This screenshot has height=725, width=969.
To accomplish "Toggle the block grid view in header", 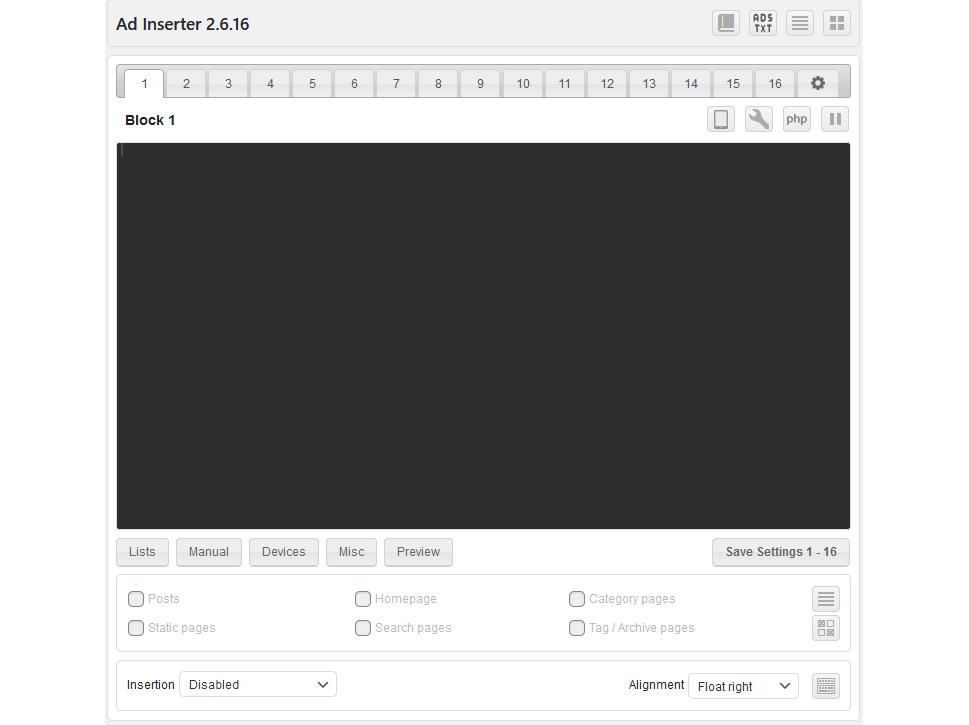I will tap(837, 23).
